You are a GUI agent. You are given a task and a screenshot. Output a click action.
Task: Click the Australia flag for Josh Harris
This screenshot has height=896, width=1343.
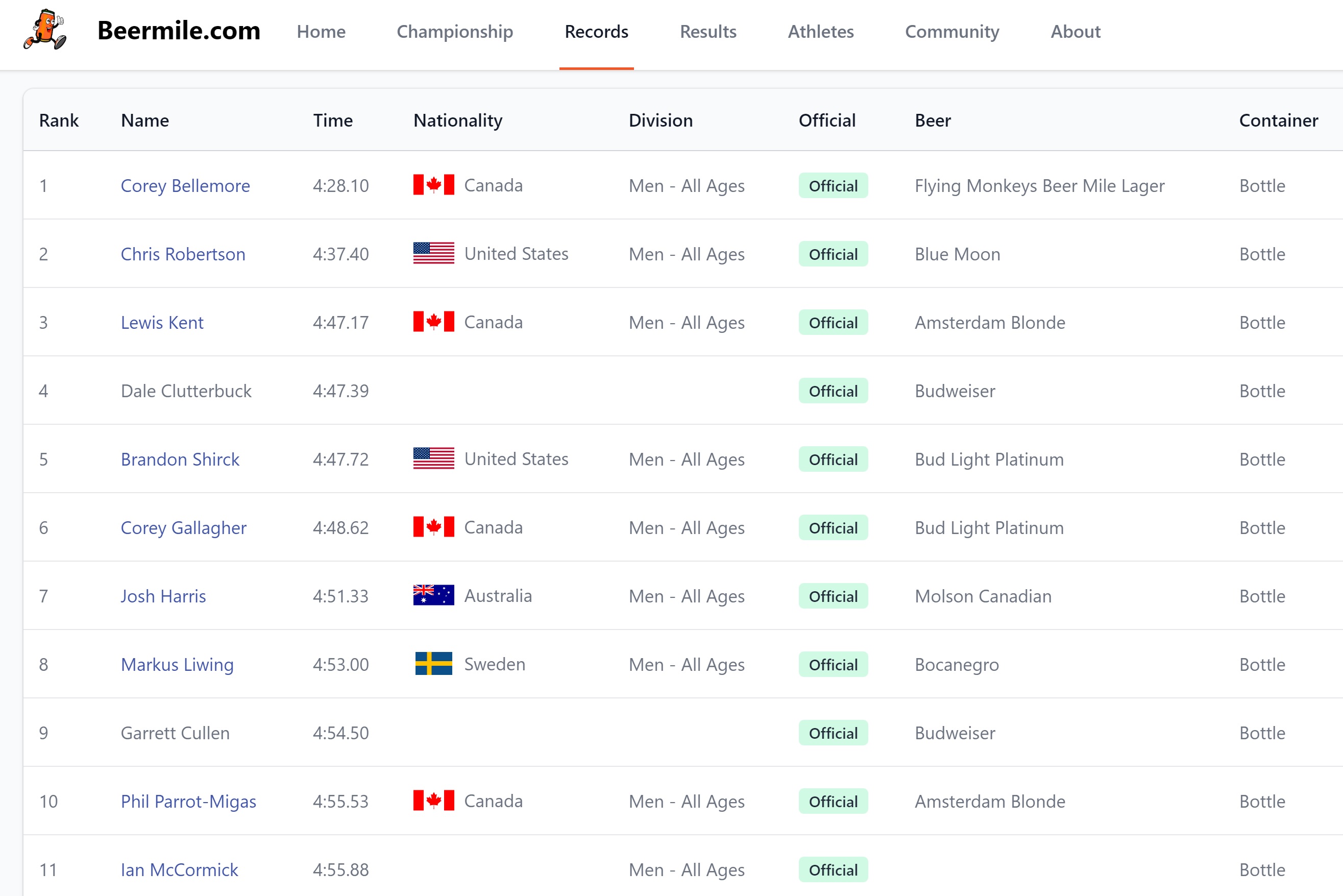pos(433,595)
